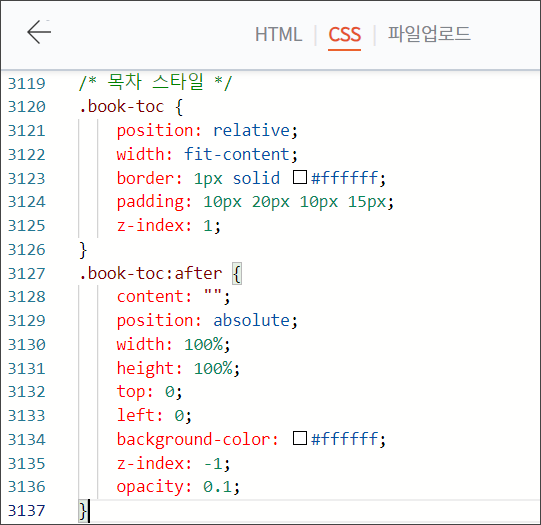Click the 'opacity: 0.1;' line
541x525 pixels.
[178, 487]
